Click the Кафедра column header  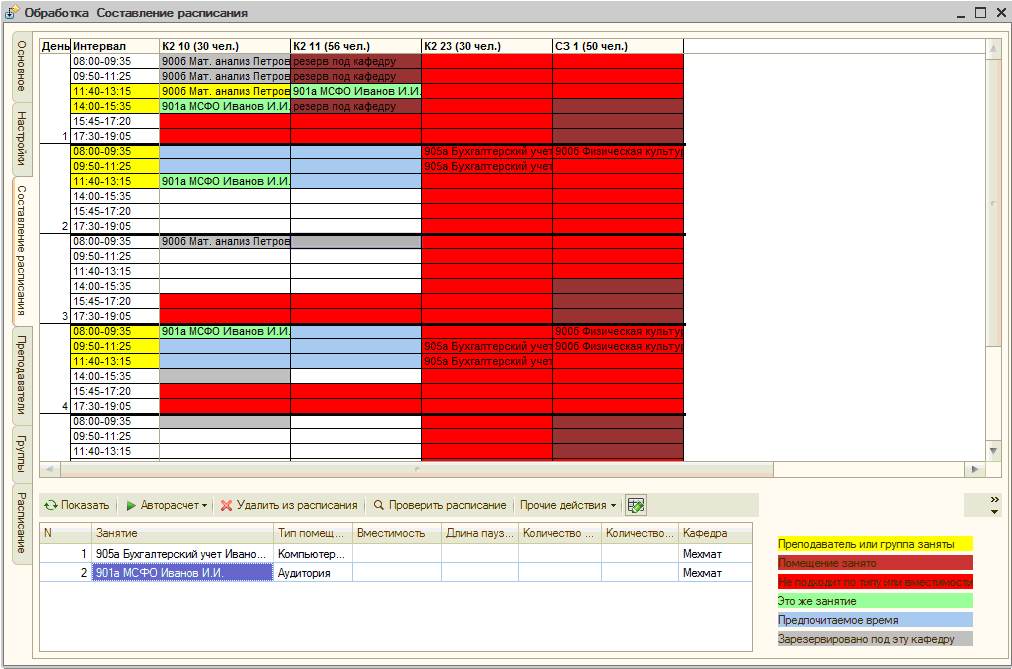[x=715, y=533]
